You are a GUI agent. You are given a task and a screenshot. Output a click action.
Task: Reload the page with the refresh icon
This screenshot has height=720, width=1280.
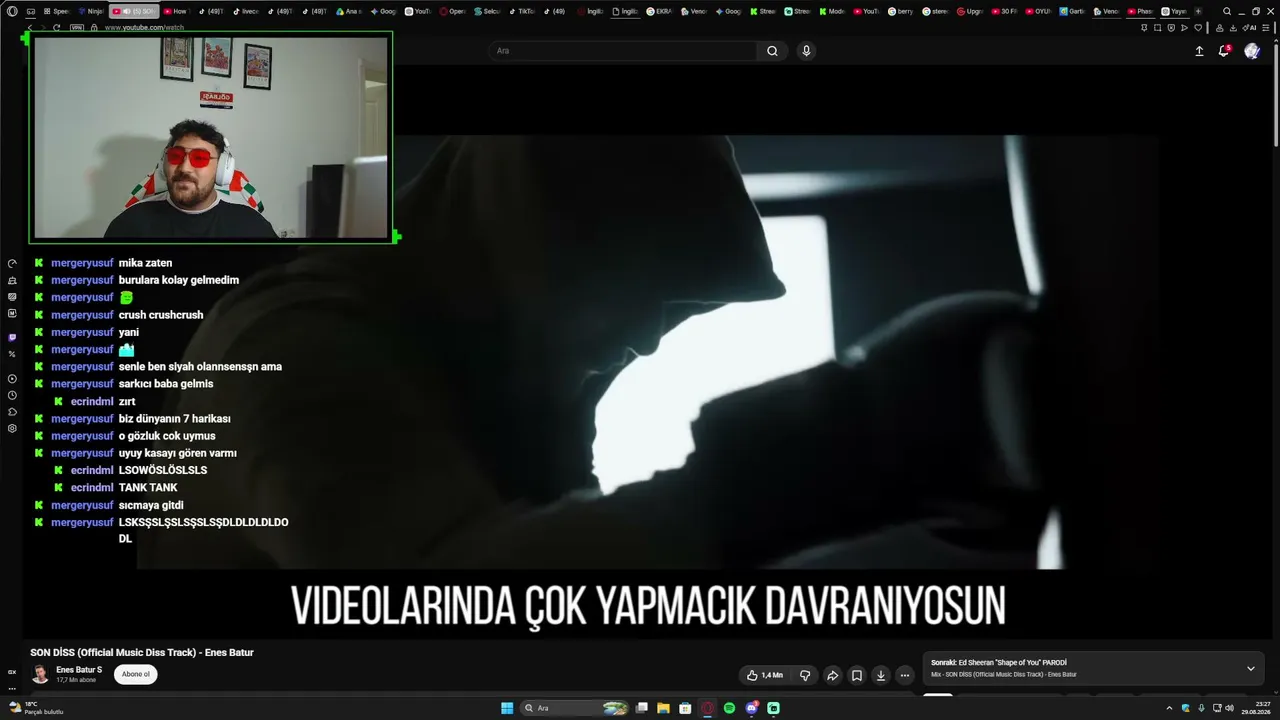click(56, 28)
